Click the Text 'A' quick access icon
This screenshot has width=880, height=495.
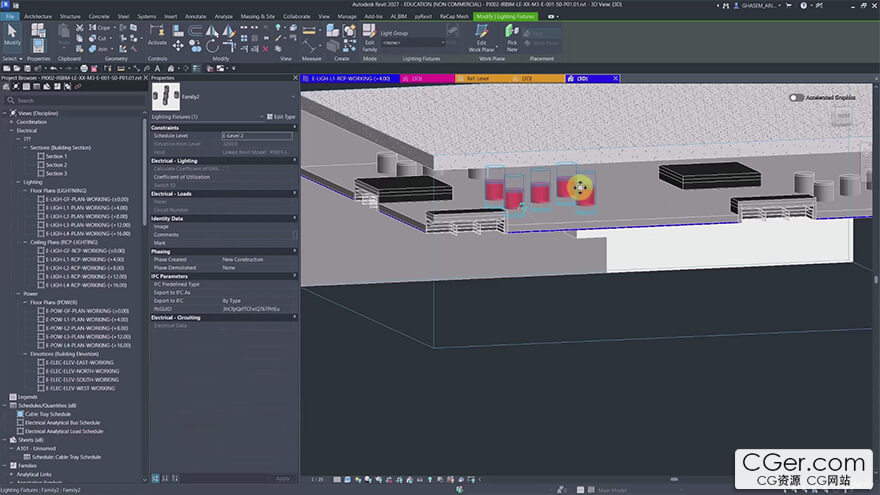coord(157,68)
